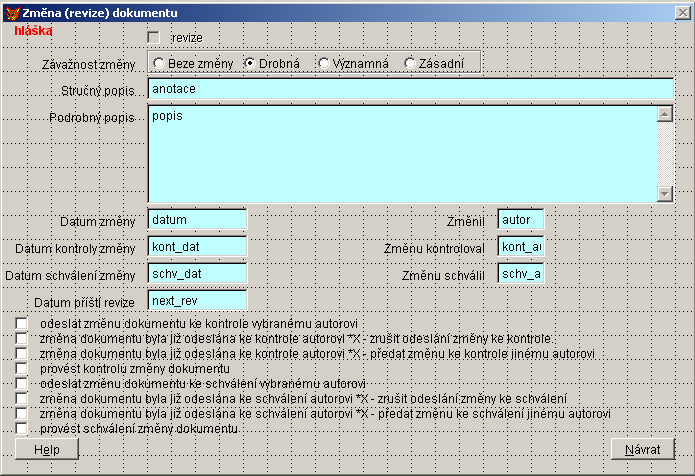Close the Změna dokumentu dialog window
Image resolution: width=695 pixels, height=476 pixels.
(x=682, y=11)
